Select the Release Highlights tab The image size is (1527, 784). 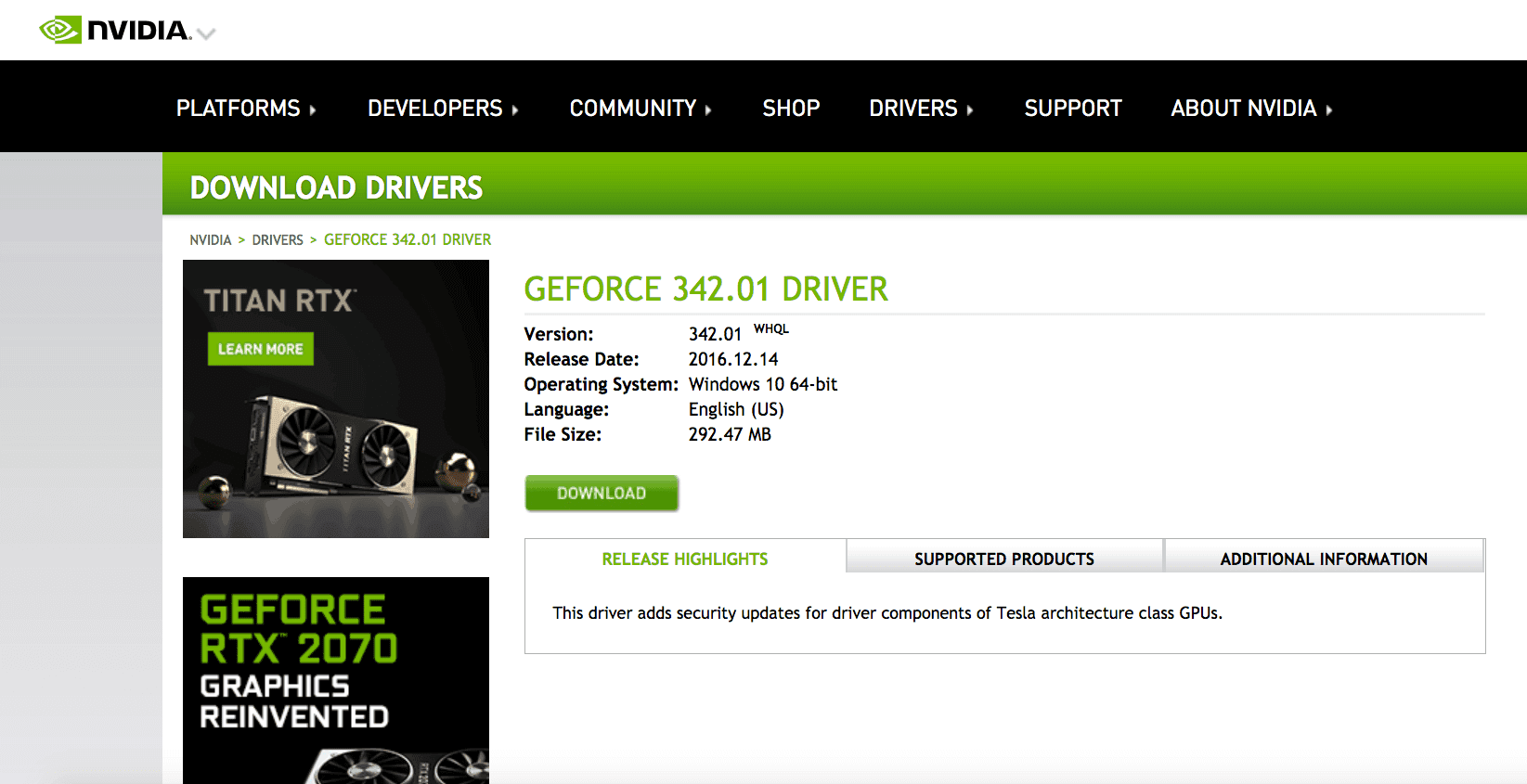point(685,559)
